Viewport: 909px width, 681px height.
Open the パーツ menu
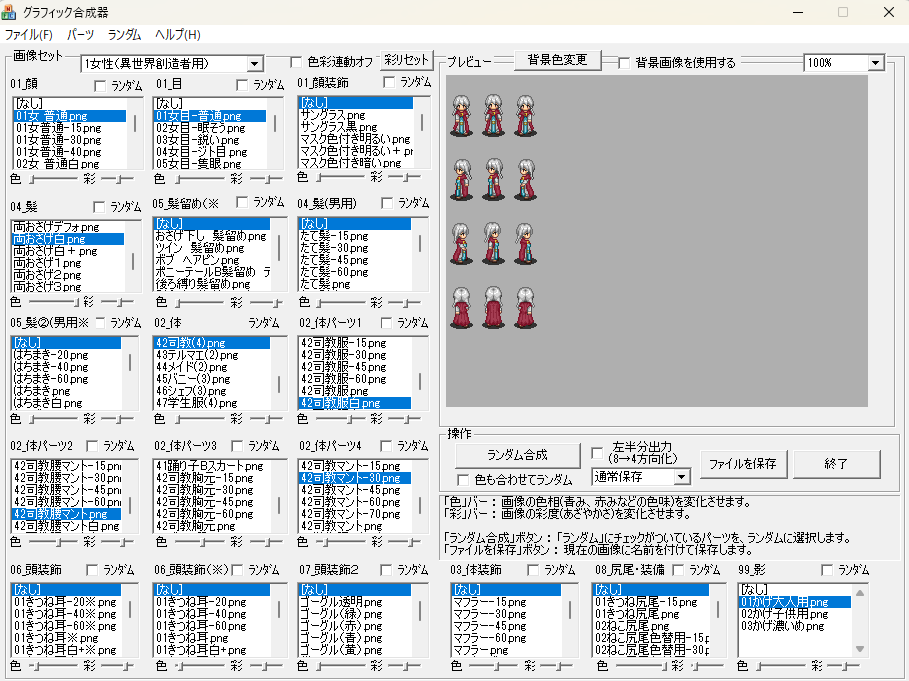point(80,35)
